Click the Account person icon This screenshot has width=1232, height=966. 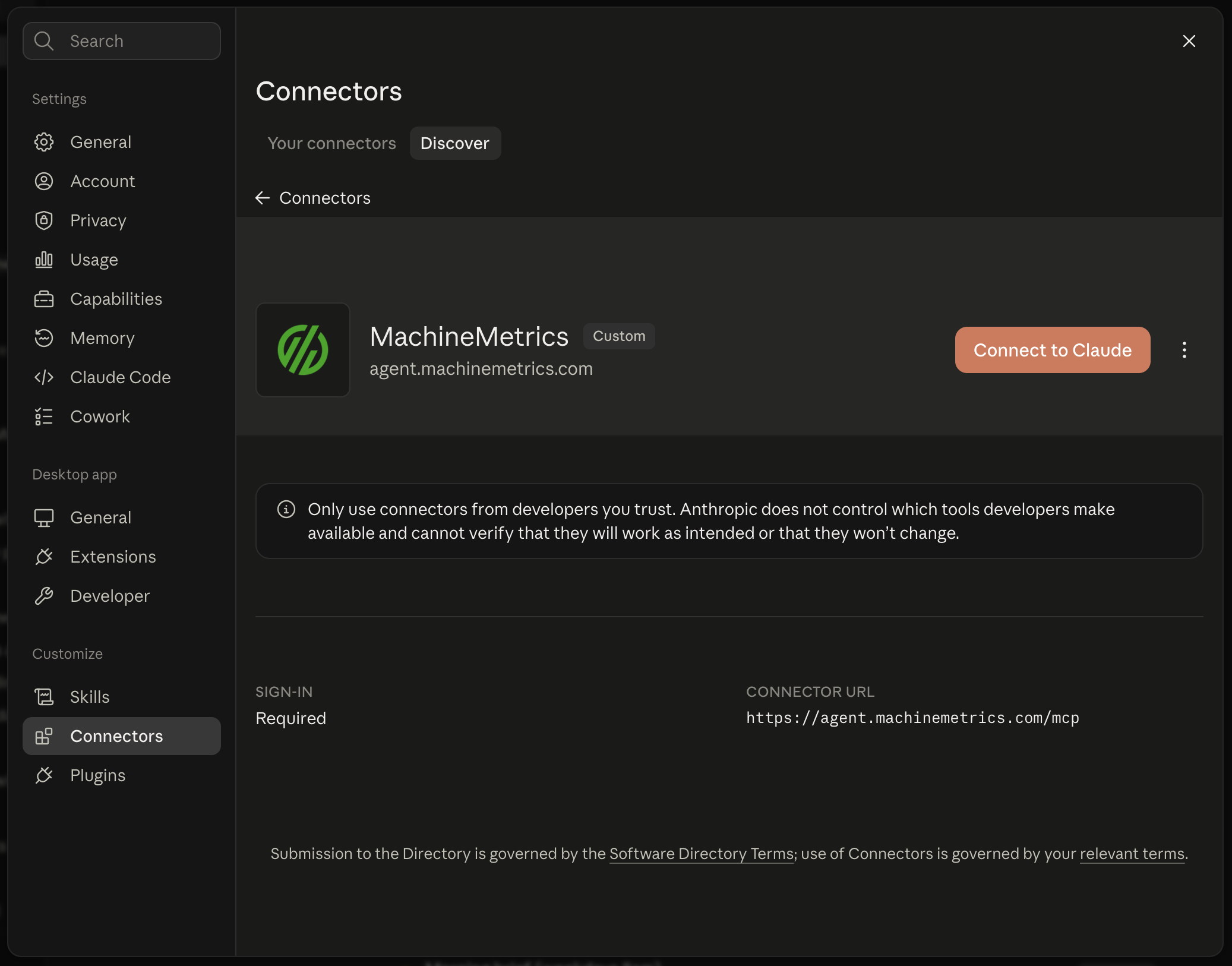click(x=44, y=181)
